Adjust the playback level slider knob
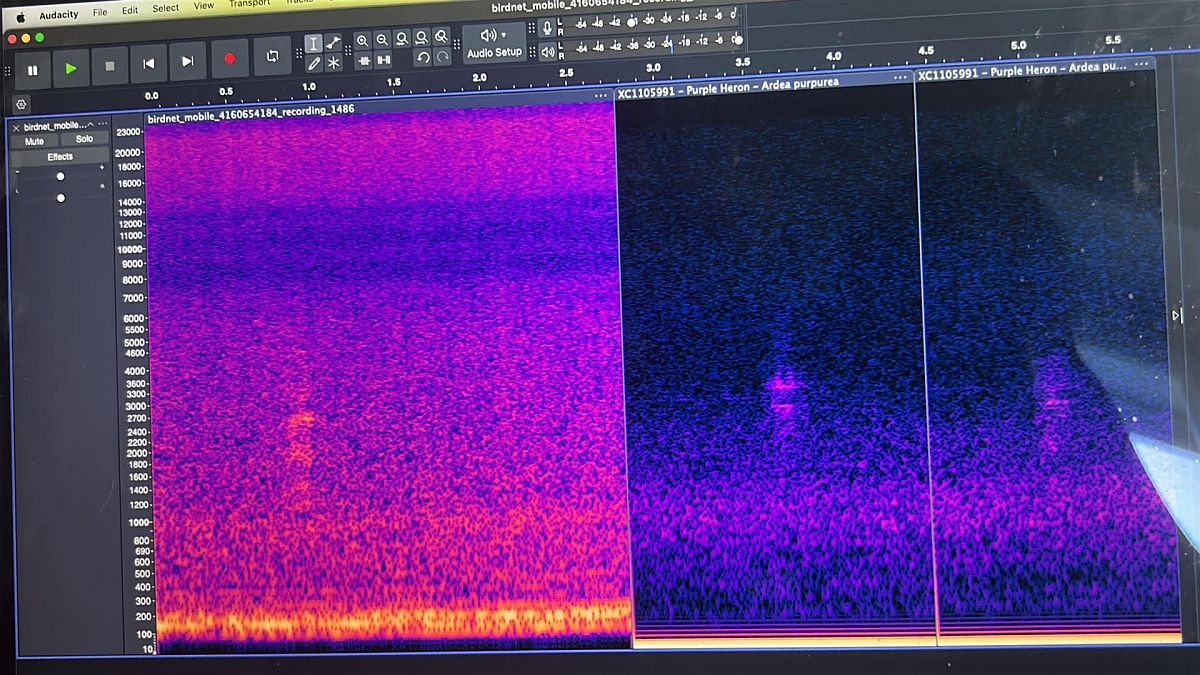This screenshot has width=1200, height=675. tap(738, 39)
